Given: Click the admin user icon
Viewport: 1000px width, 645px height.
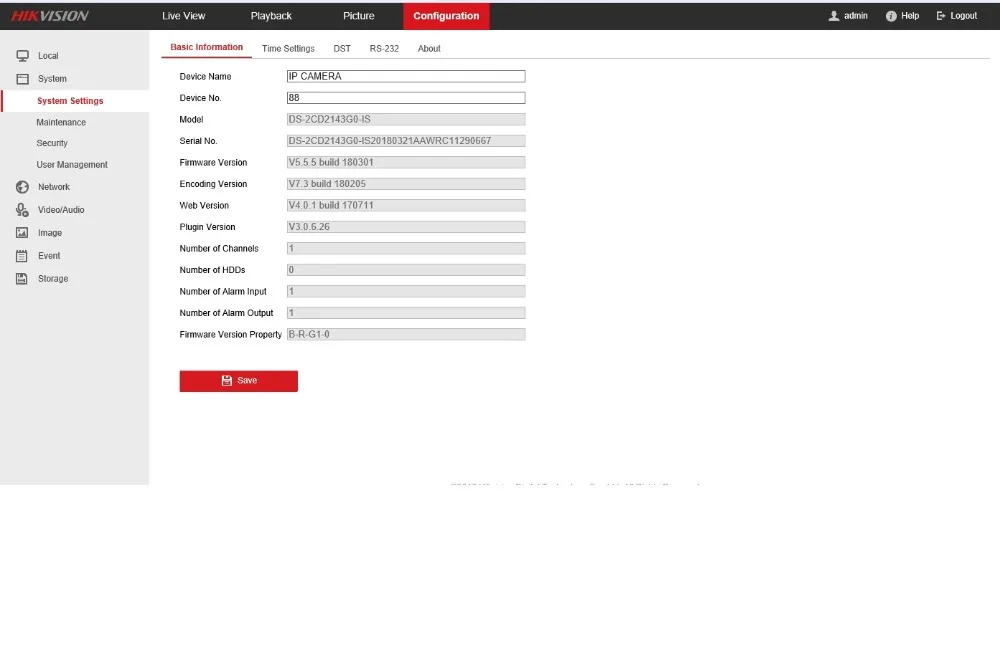Looking at the screenshot, I should point(833,16).
